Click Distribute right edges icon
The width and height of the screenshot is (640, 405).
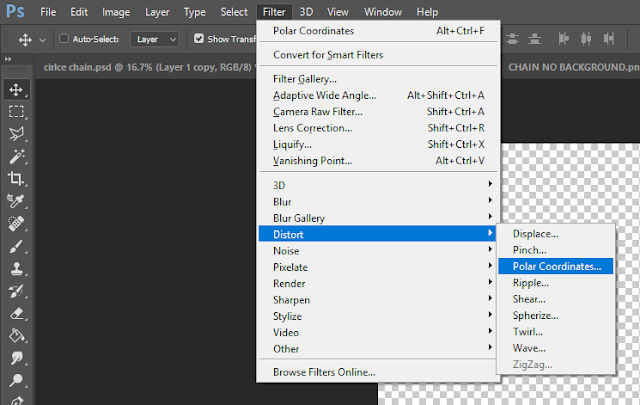point(609,39)
